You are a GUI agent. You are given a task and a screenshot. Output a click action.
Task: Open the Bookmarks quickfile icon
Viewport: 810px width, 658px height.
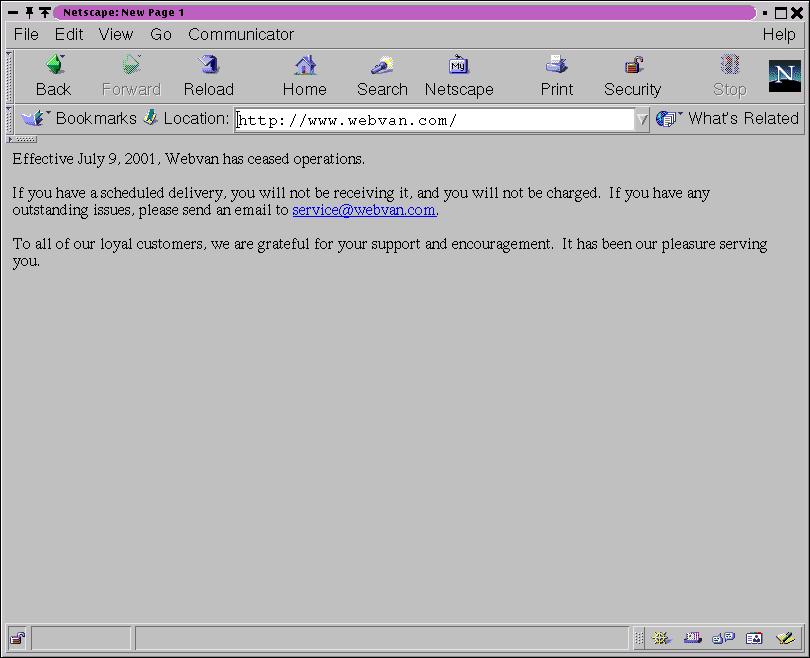click(34, 118)
